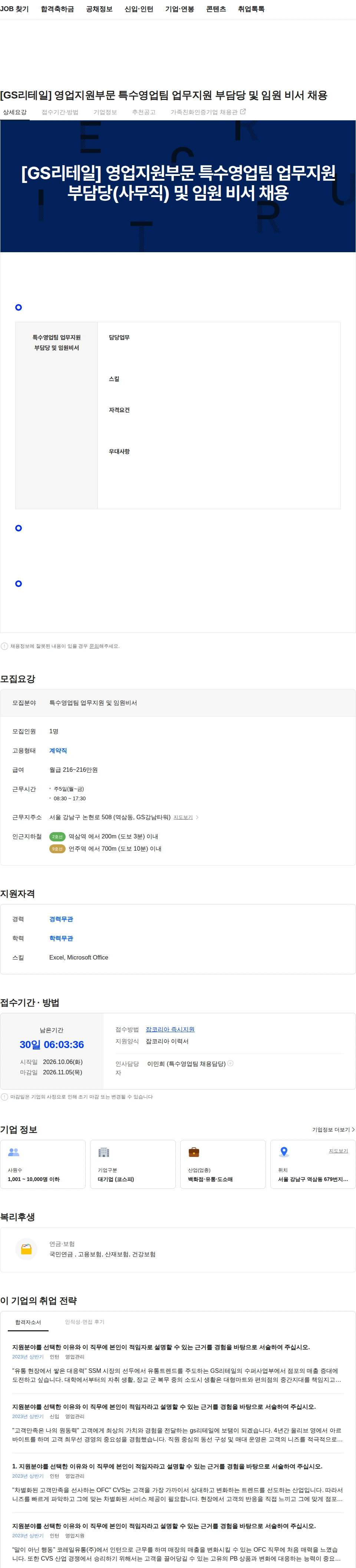This screenshot has height=1568, width=356.
Task: Click the recruitment banner image title
Action: click(x=178, y=183)
